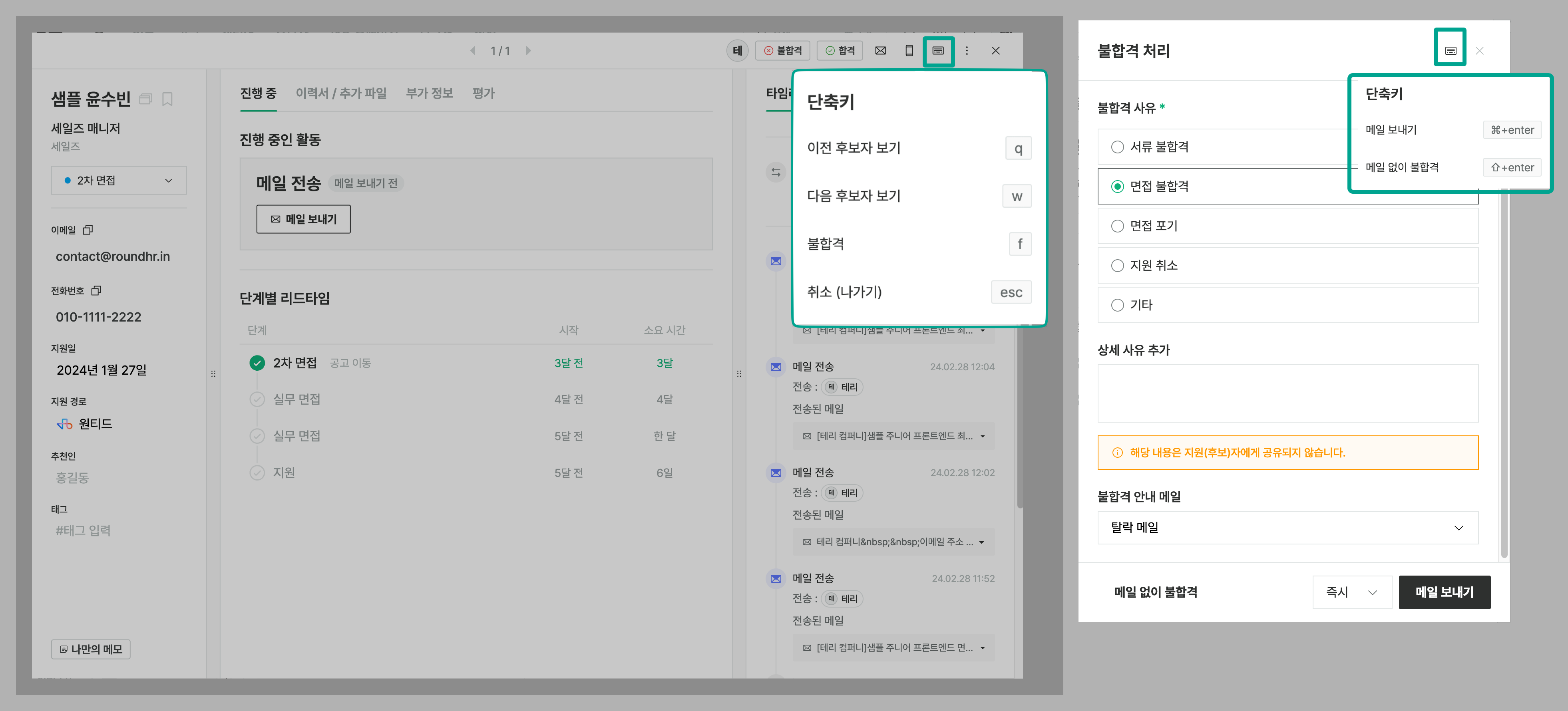Copy phone number using copy icon
Image resolution: width=1568 pixels, height=711 pixels.
click(96, 291)
